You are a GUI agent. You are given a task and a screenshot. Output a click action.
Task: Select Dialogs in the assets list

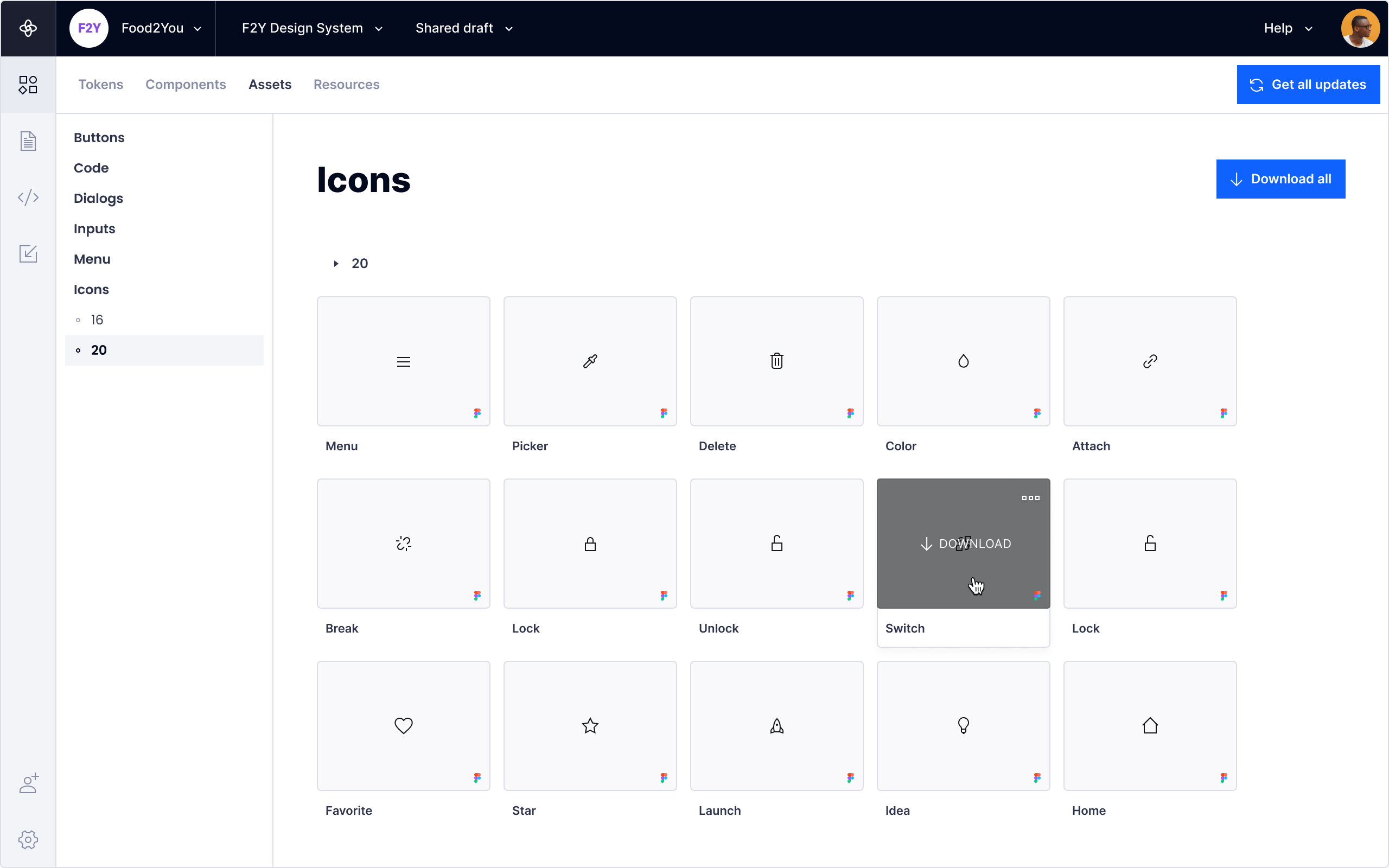(x=98, y=198)
